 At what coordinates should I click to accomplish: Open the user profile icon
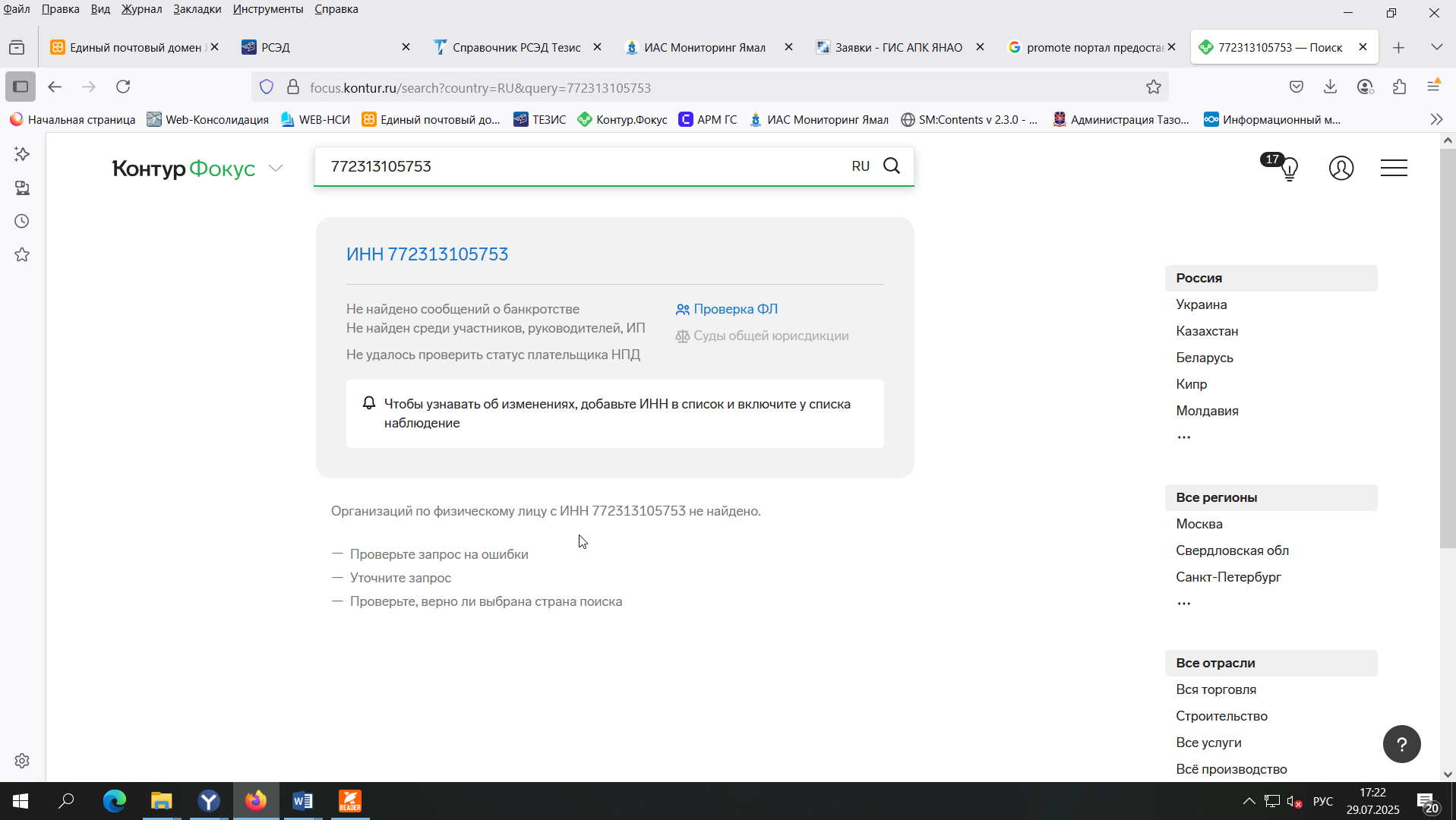click(1341, 168)
